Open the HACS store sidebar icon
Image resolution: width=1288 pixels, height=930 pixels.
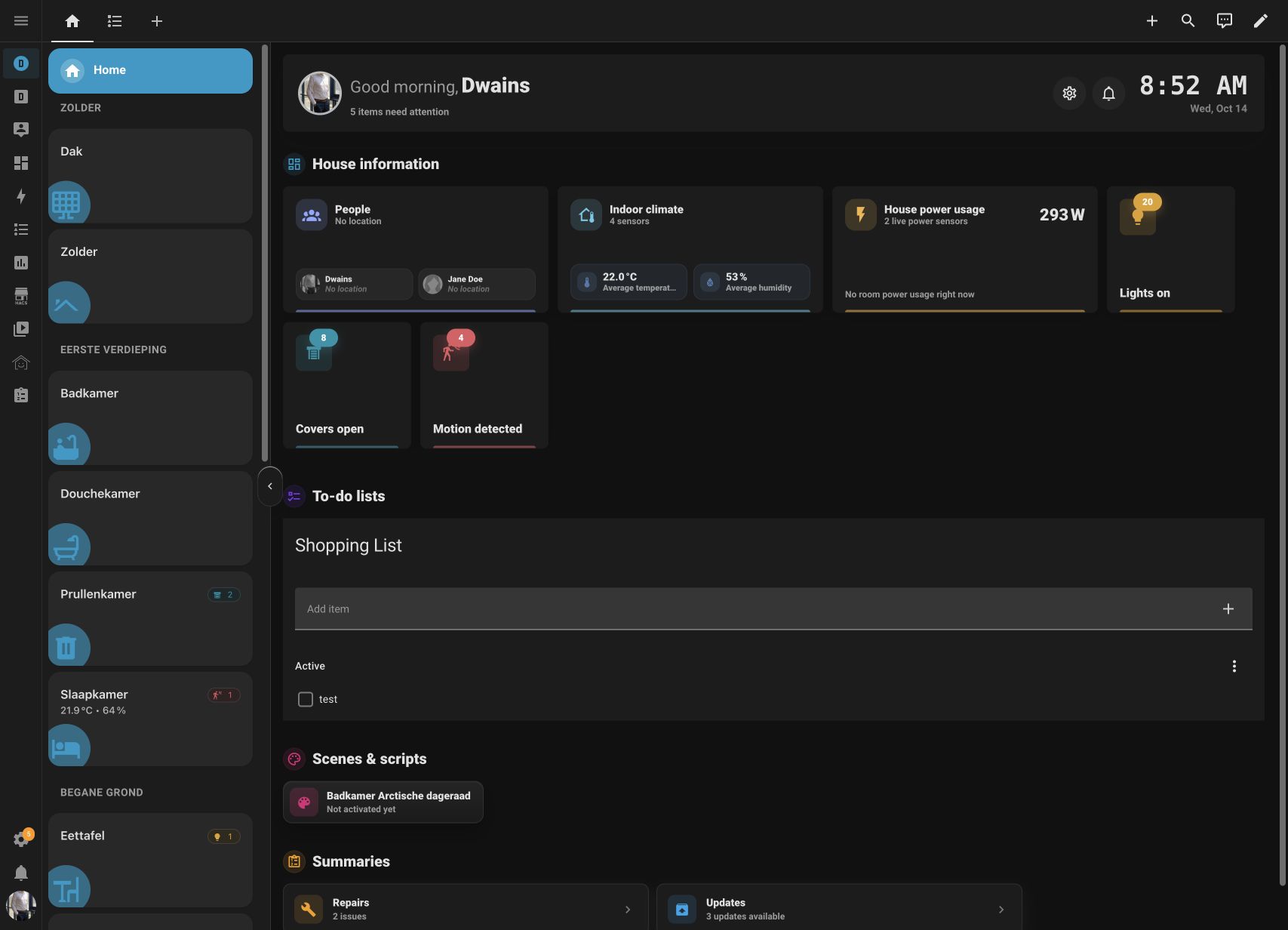tap(21, 296)
